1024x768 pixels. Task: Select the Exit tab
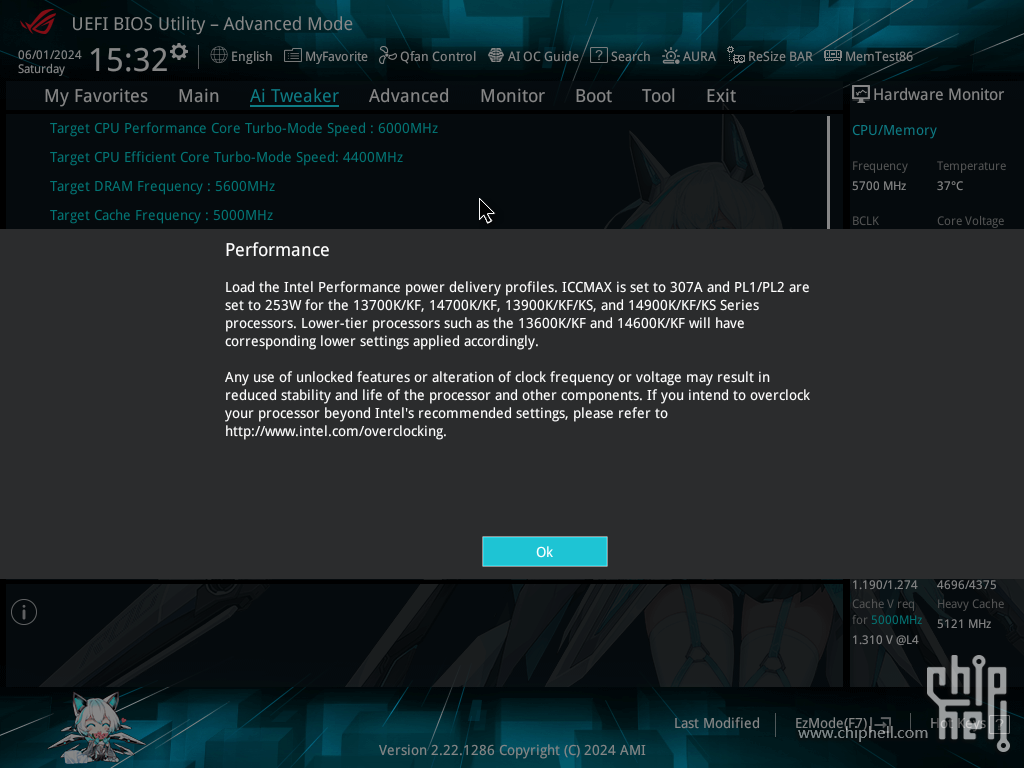(x=721, y=96)
